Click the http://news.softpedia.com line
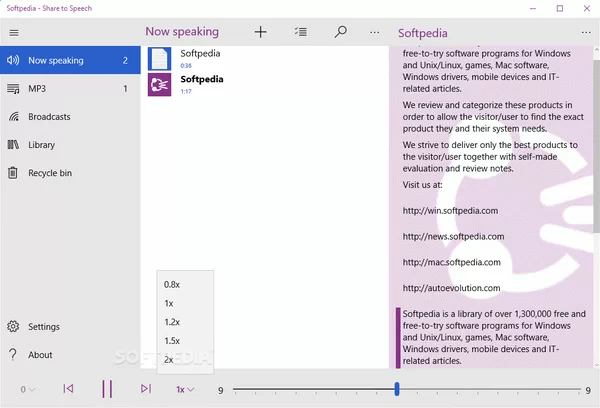600x408 pixels. pyautogui.click(x=453, y=237)
